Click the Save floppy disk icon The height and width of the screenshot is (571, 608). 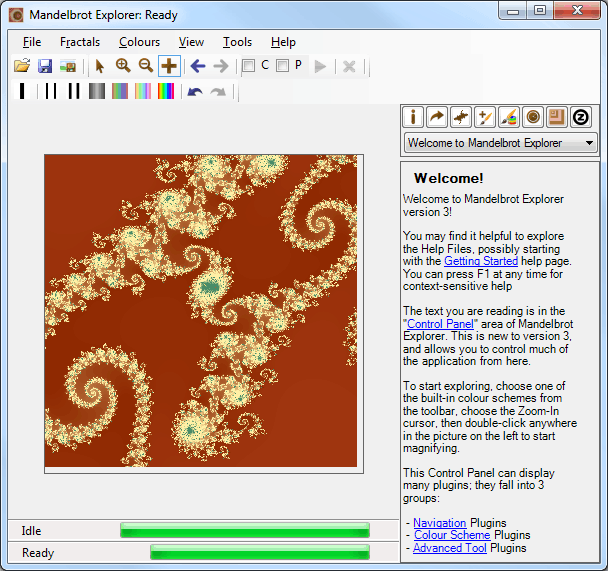point(45,66)
